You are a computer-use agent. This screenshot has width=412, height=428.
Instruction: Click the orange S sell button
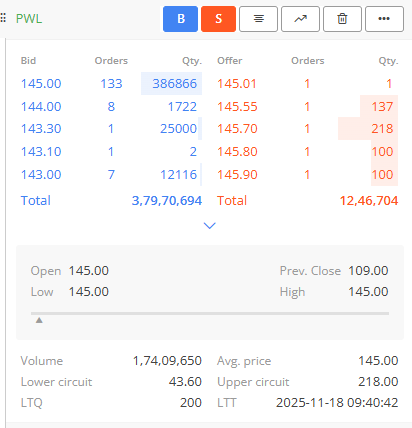click(x=218, y=19)
